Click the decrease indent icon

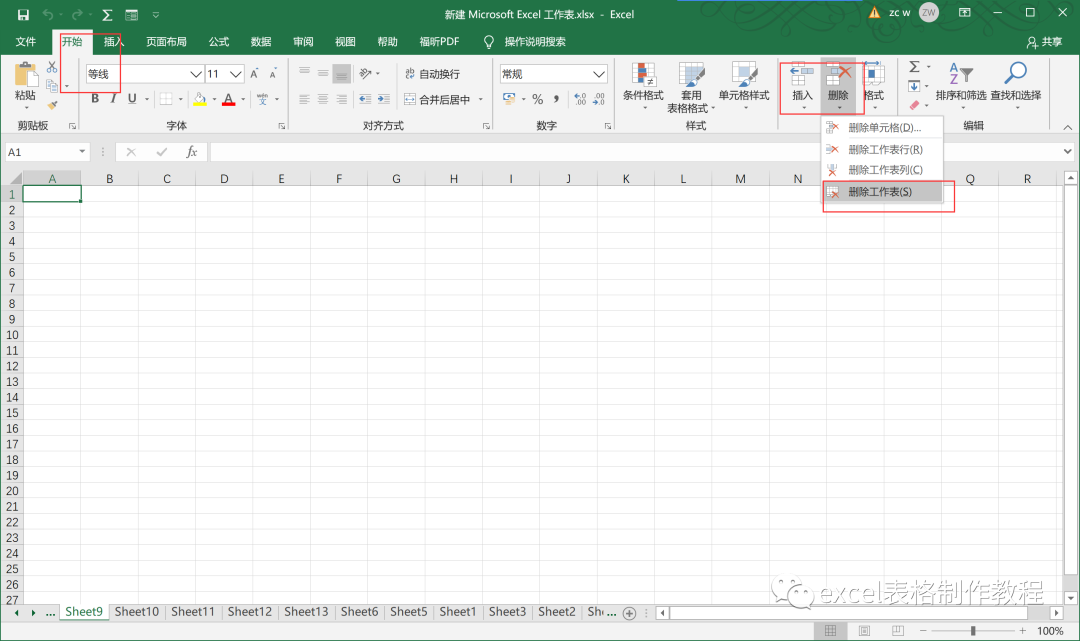click(365, 99)
